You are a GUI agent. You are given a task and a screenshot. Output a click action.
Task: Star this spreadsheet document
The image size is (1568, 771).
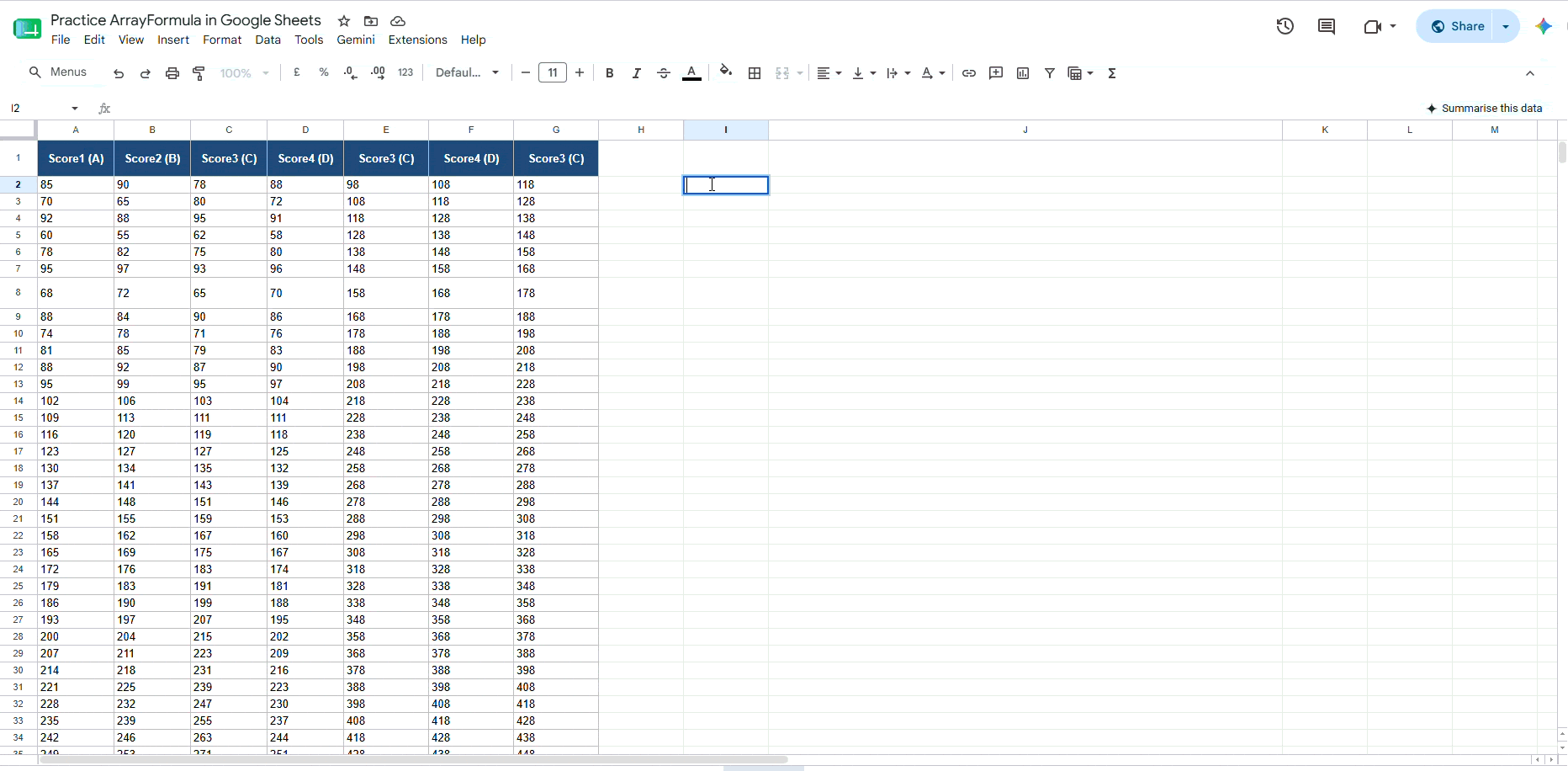pos(344,21)
